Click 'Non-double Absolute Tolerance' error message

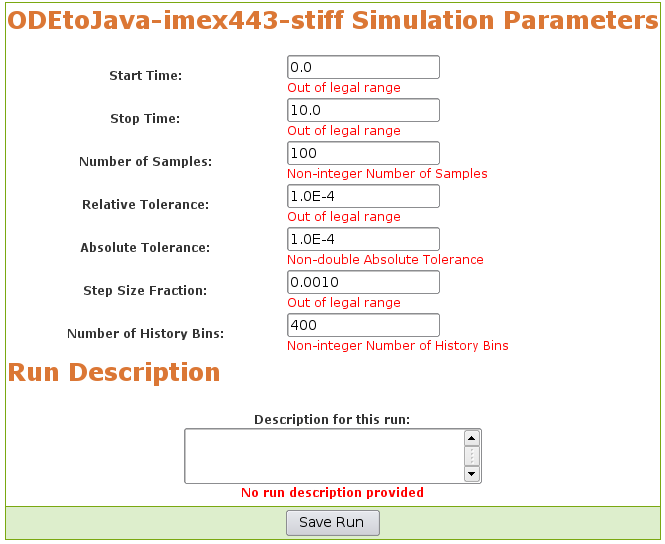click(385, 260)
